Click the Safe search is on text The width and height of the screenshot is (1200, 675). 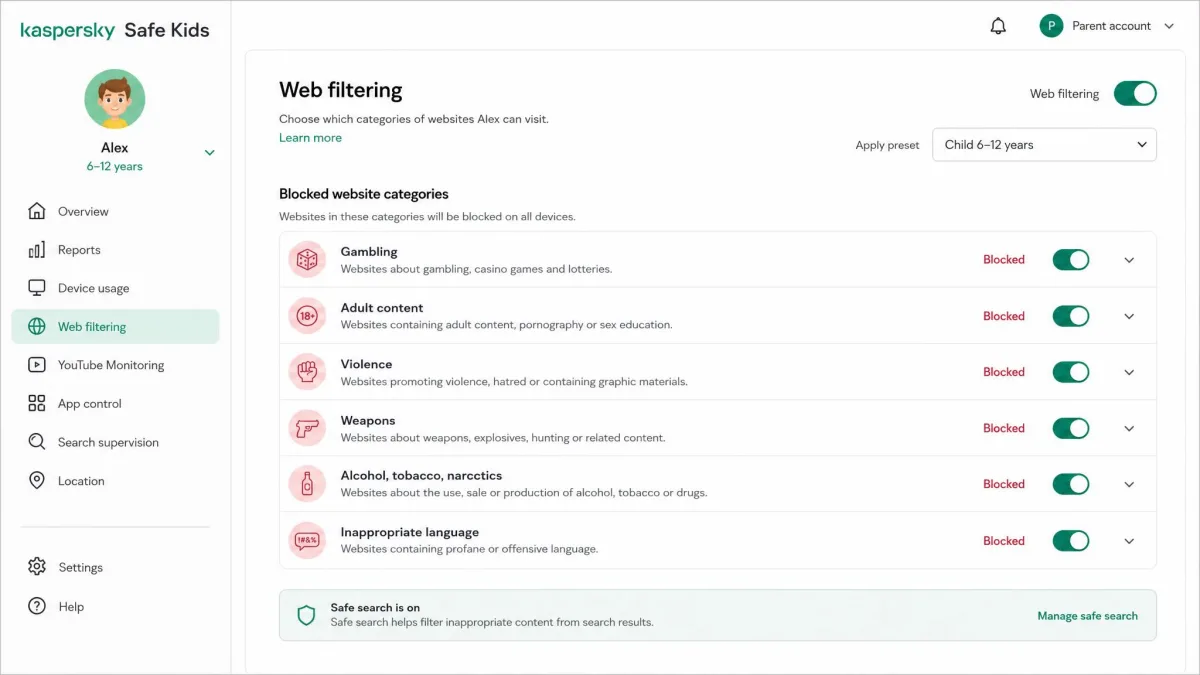[375, 608]
